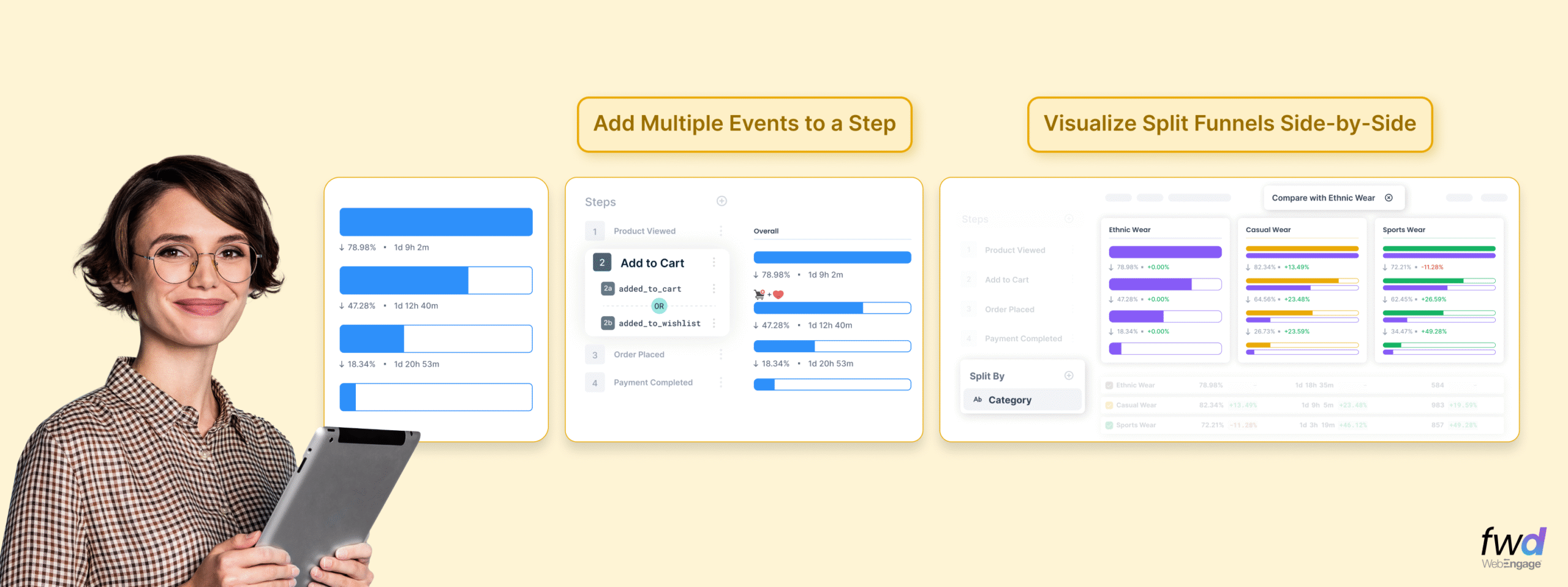Select the Casual Wear funnel column header
The height and width of the screenshot is (587, 1568).
(x=1268, y=230)
